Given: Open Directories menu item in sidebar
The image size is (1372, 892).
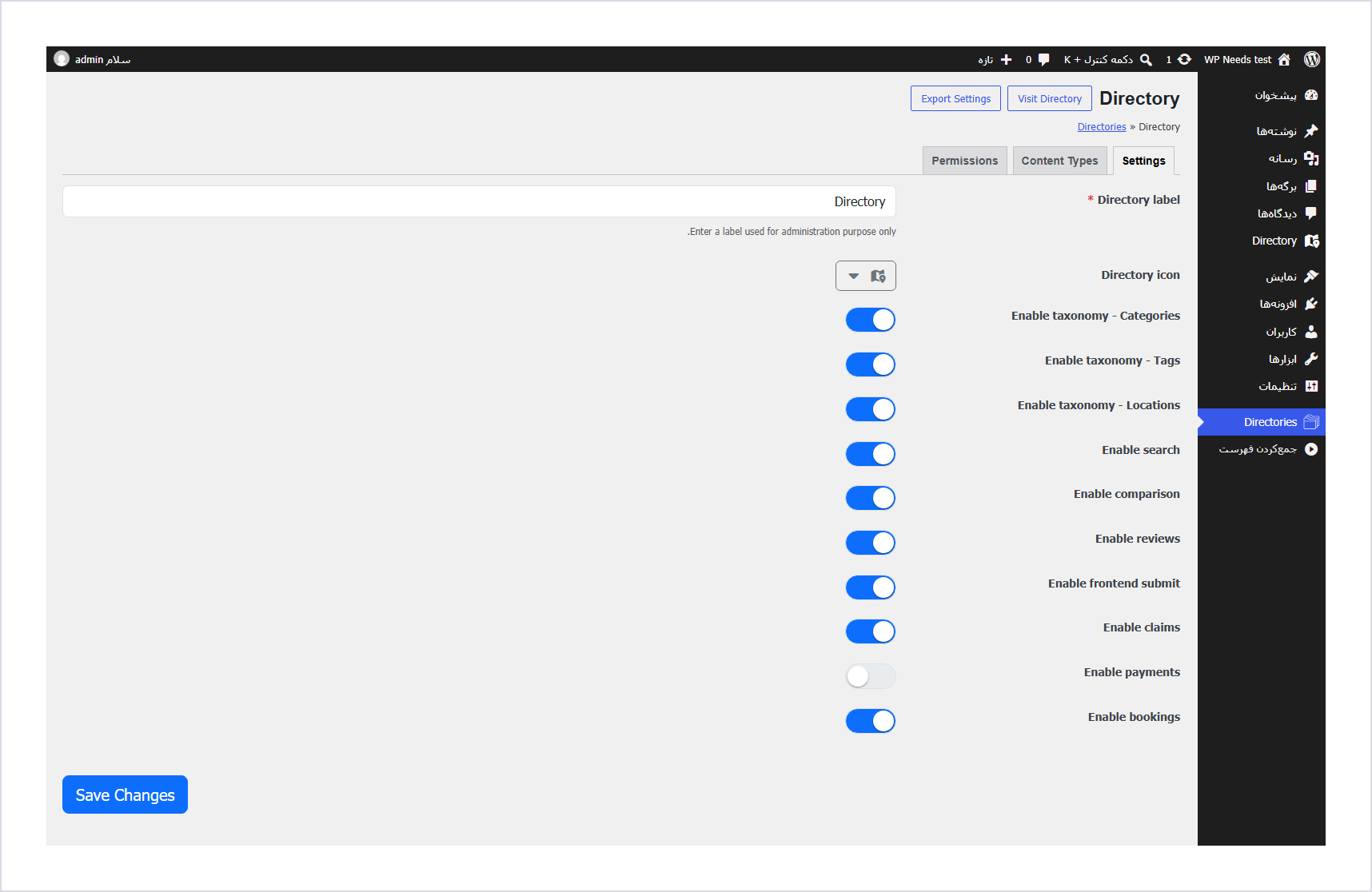Looking at the screenshot, I should pos(1262,422).
